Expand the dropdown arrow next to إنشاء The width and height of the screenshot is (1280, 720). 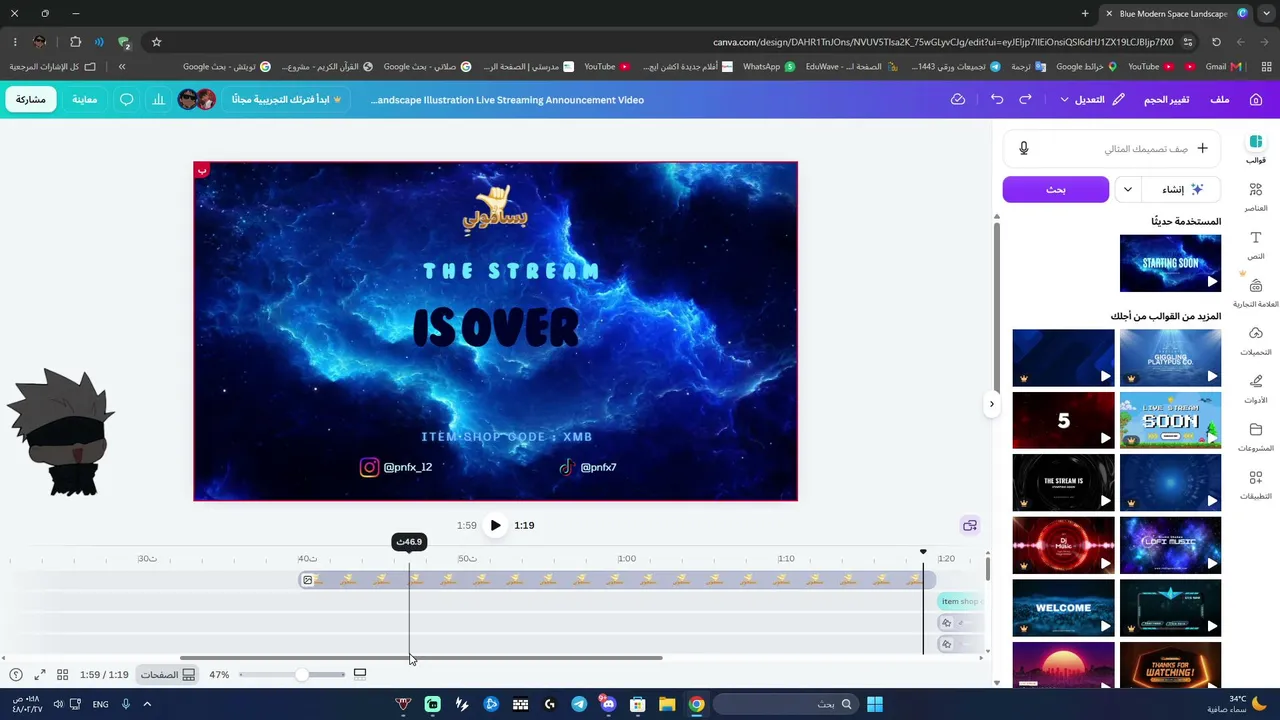(x=1128, y=189)
